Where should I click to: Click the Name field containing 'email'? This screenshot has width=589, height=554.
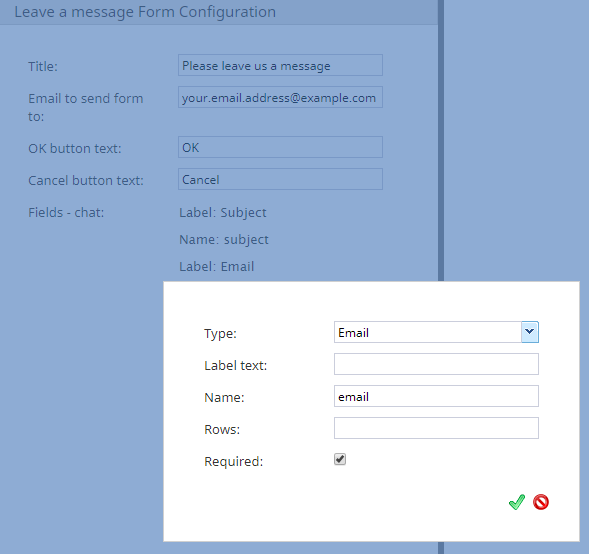(436, 396)
